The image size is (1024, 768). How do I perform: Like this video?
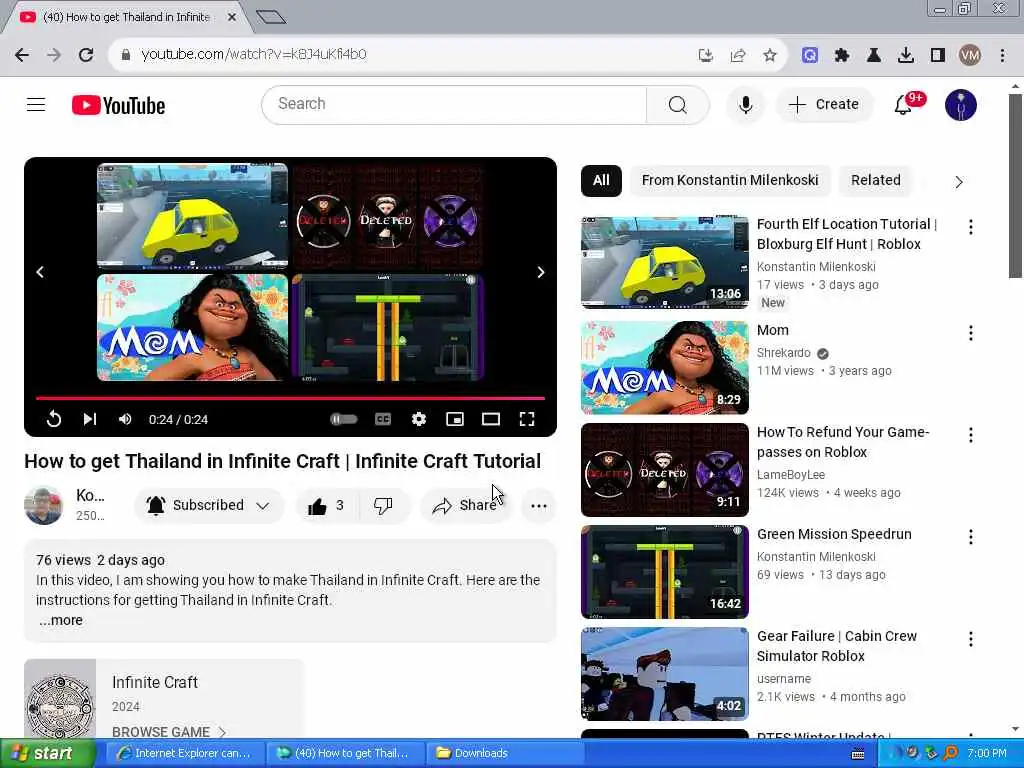point(326,505)
